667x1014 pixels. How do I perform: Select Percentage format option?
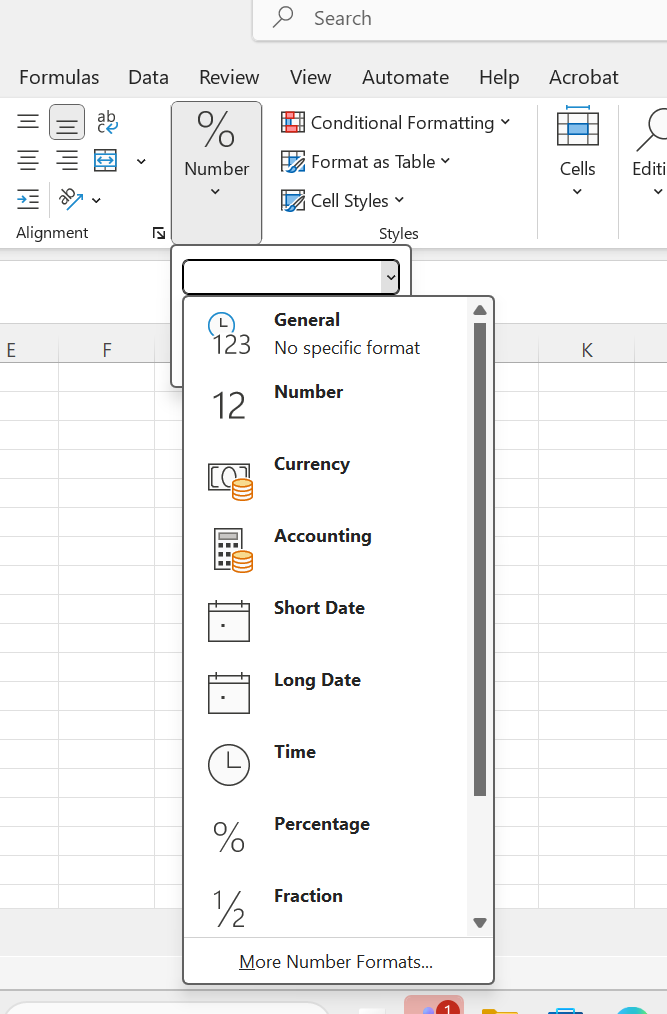click(325, 837)
